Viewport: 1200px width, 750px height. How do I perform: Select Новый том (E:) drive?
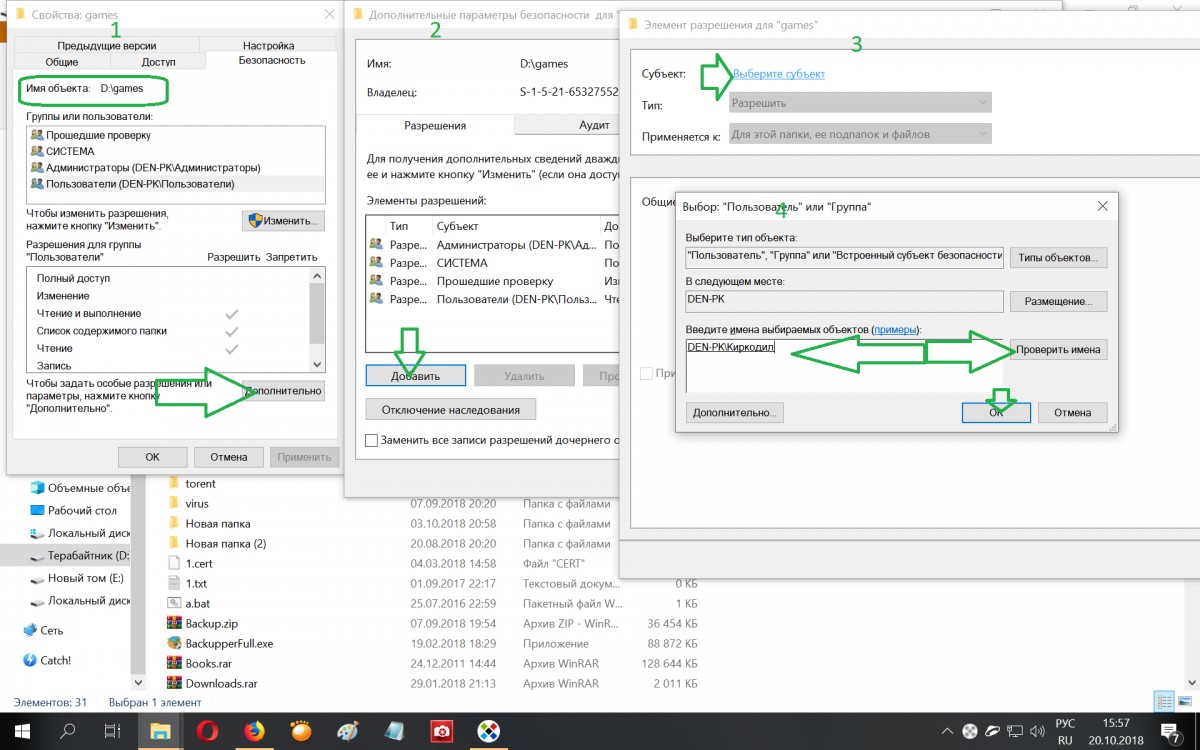point(76,578)
